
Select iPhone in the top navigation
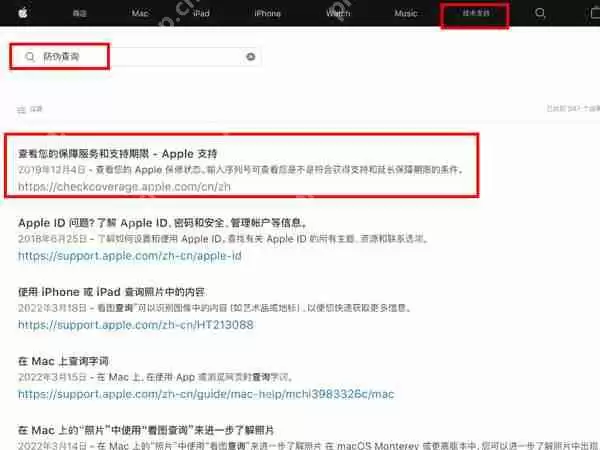(x=267, y=14)
